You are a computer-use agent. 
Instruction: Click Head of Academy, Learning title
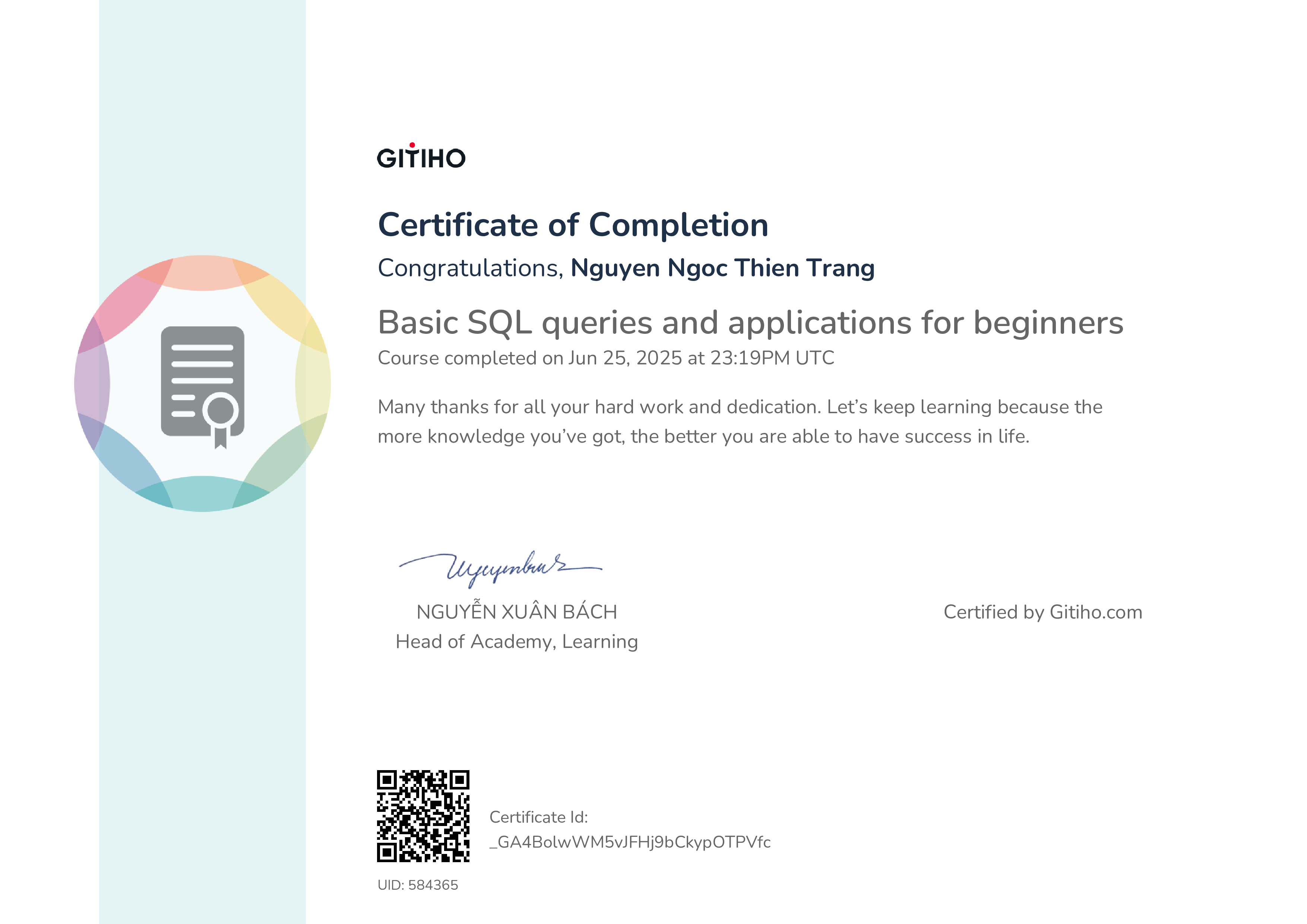click(516, 642)
